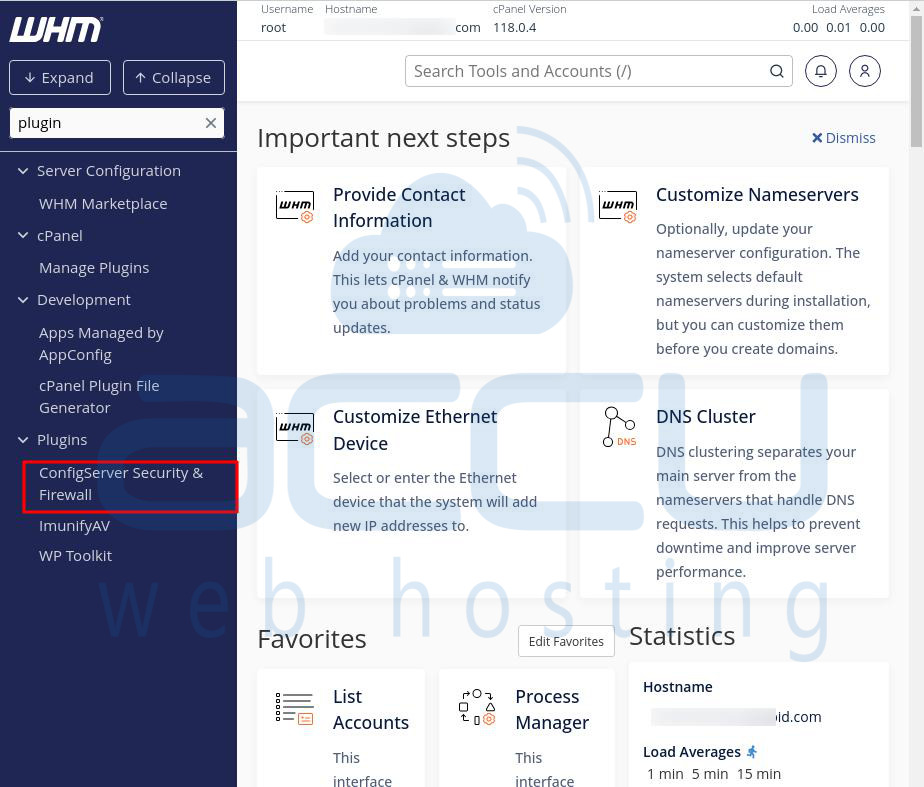Open DNS Cluster link
924x787 pixels.
pyautogui.click(x=705, y=416)
